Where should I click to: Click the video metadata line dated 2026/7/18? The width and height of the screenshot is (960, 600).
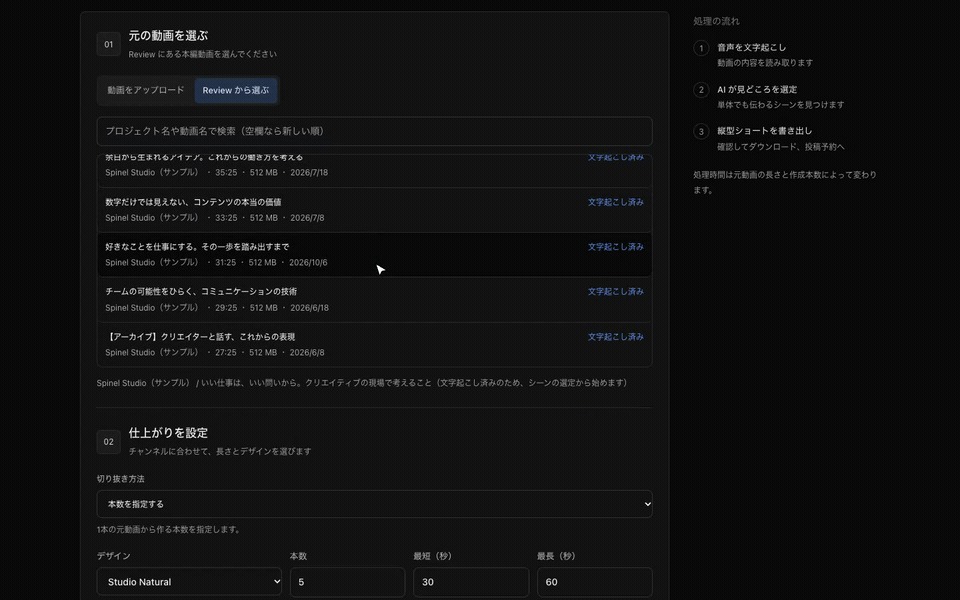click(216, 173)
